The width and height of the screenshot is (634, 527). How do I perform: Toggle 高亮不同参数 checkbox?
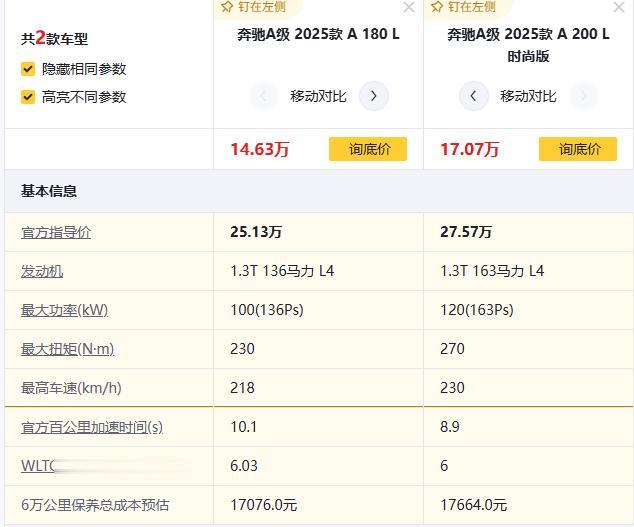click(28, 97)
